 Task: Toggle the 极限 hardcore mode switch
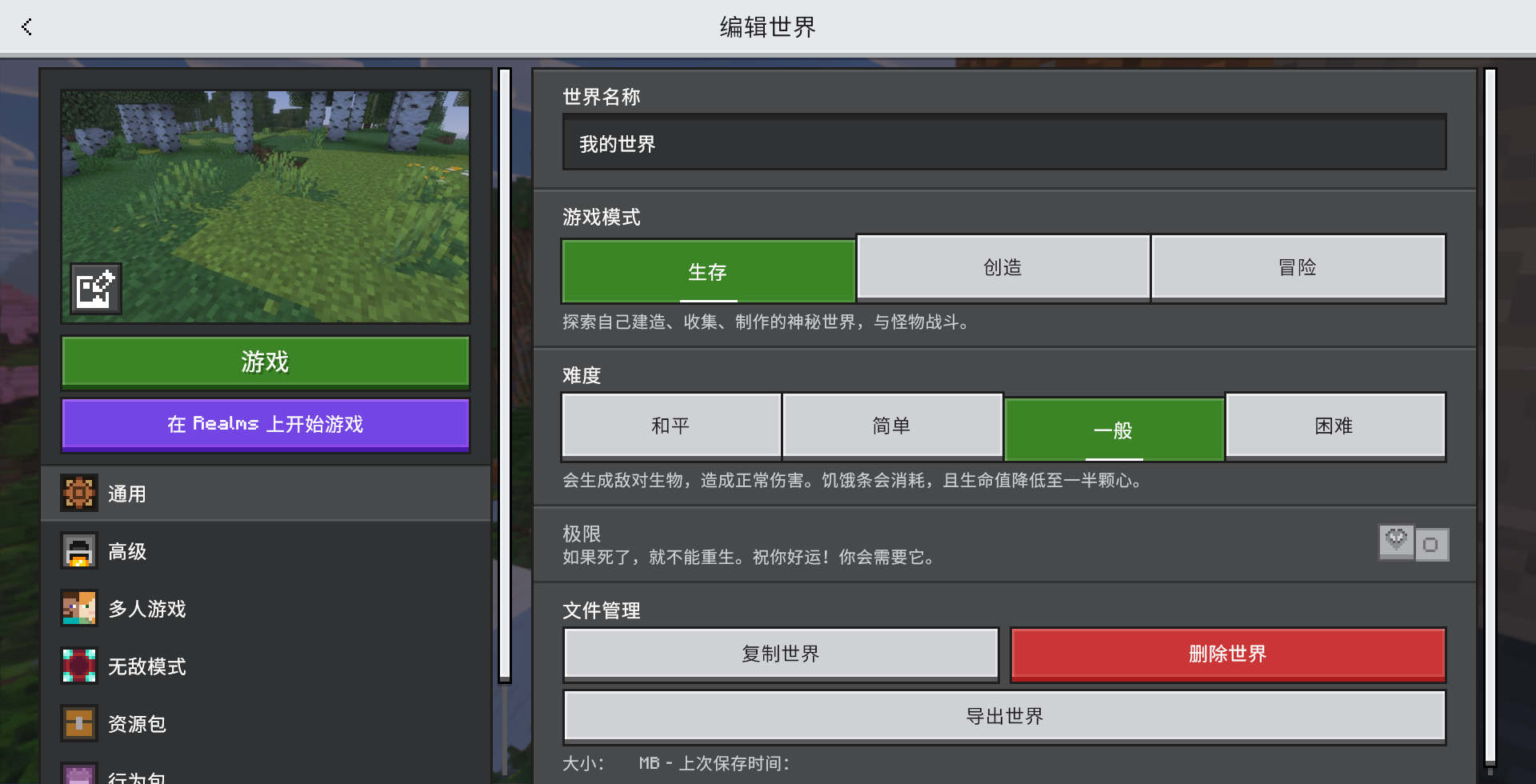click(x=1414, y=544)
